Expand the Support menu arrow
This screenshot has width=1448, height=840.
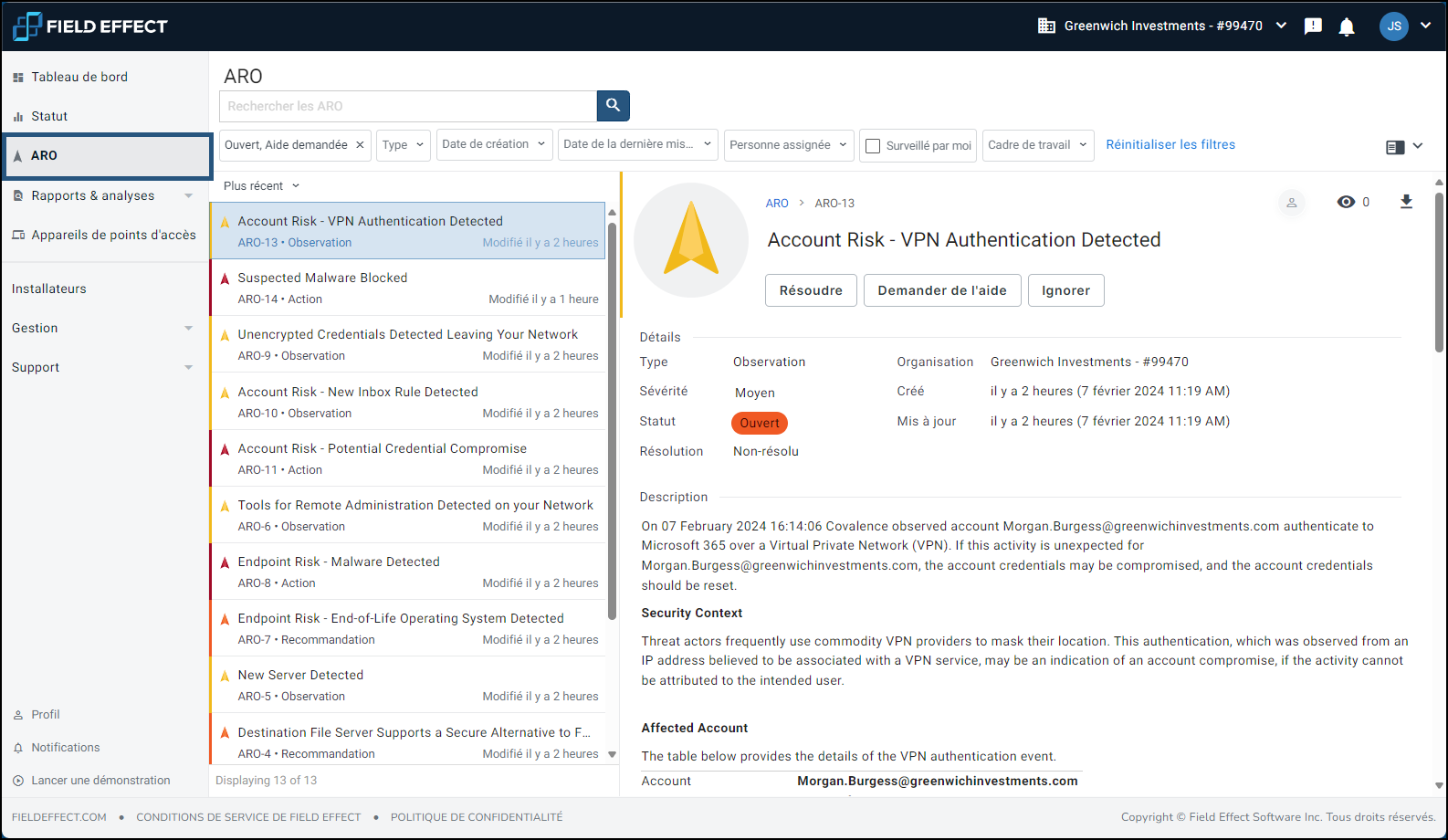point(189,367)
